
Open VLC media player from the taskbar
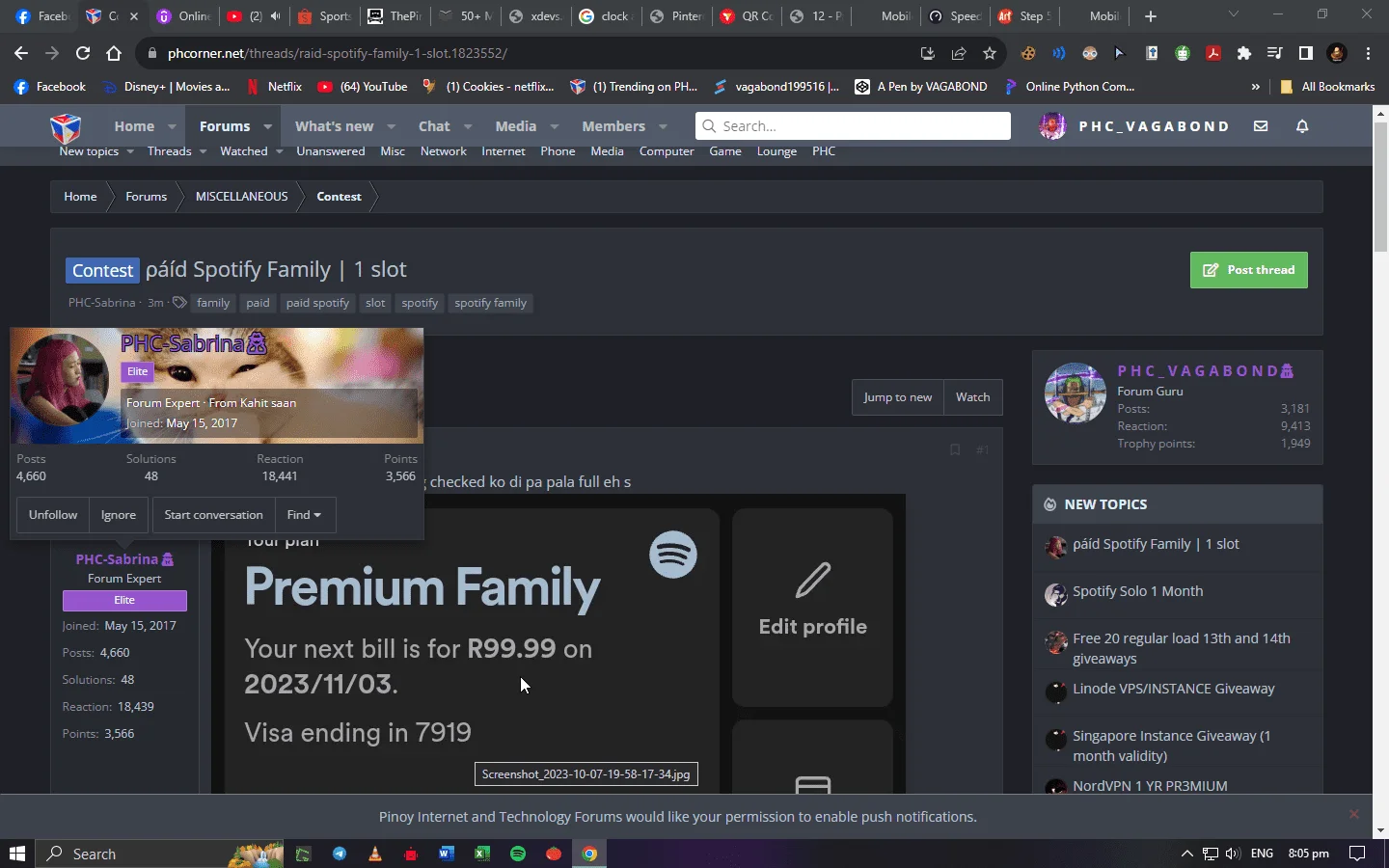(x=375, y=854)
